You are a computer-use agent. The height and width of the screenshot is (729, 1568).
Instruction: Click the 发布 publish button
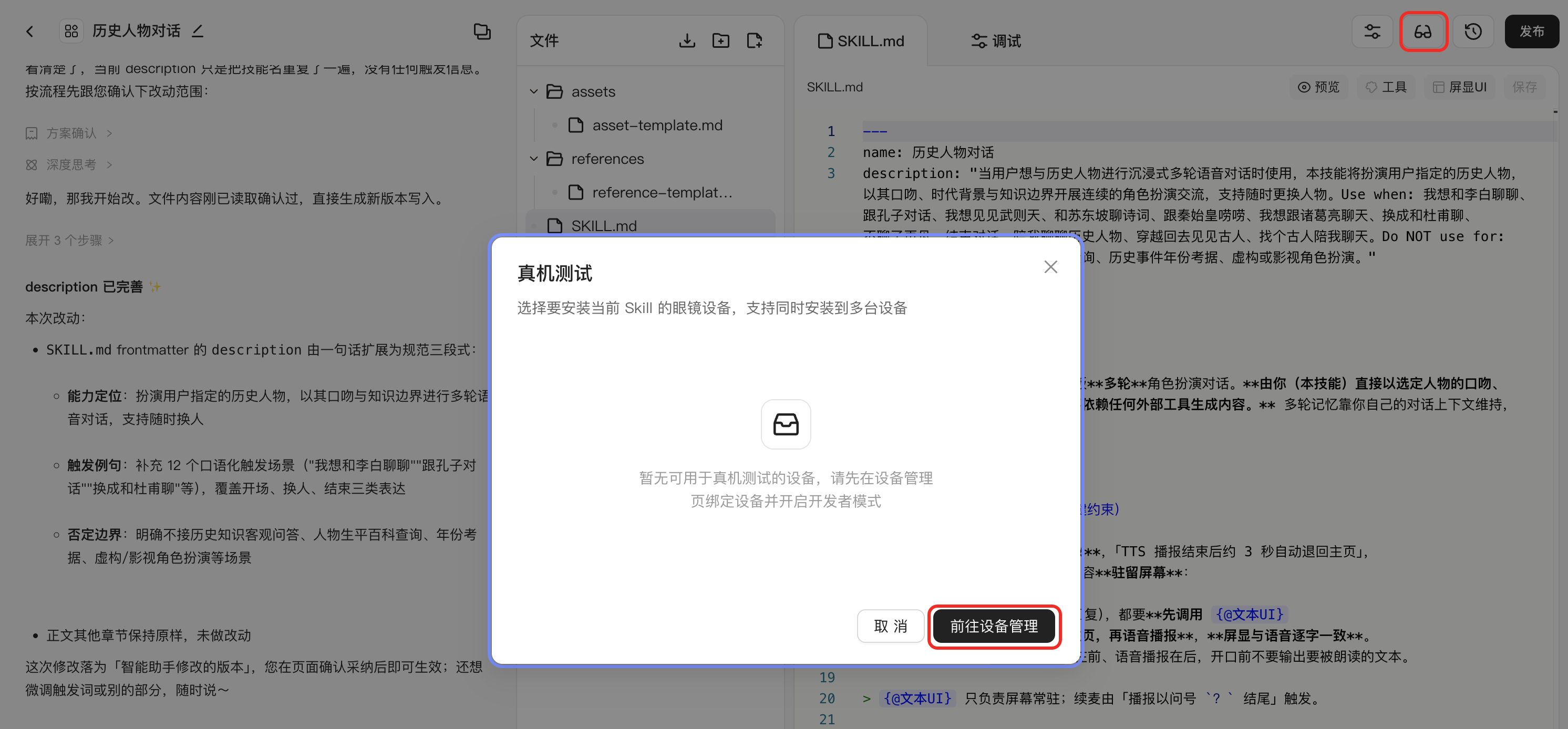[1531, 32]
